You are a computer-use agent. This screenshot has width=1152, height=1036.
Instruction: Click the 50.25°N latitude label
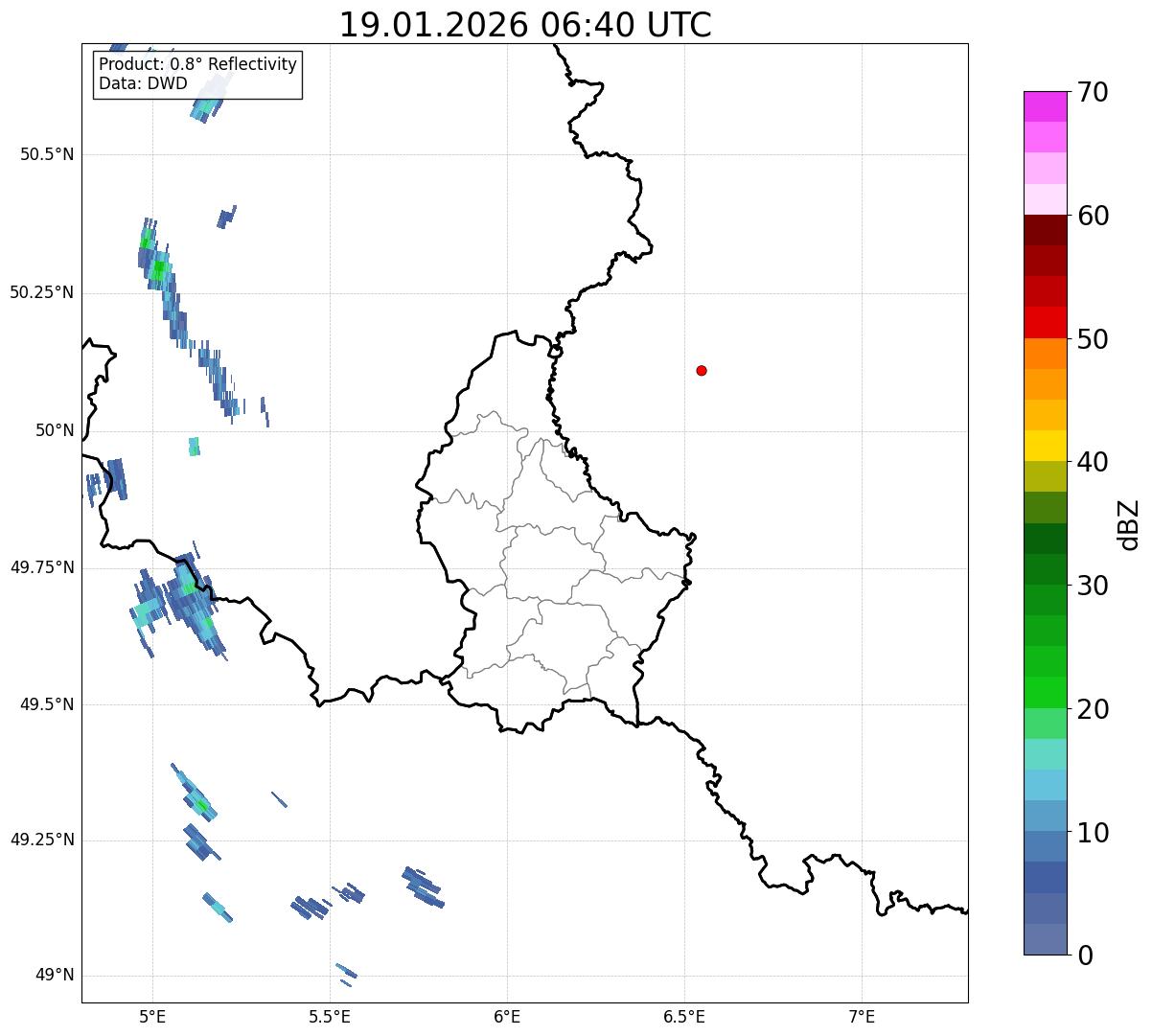(42, 292)
